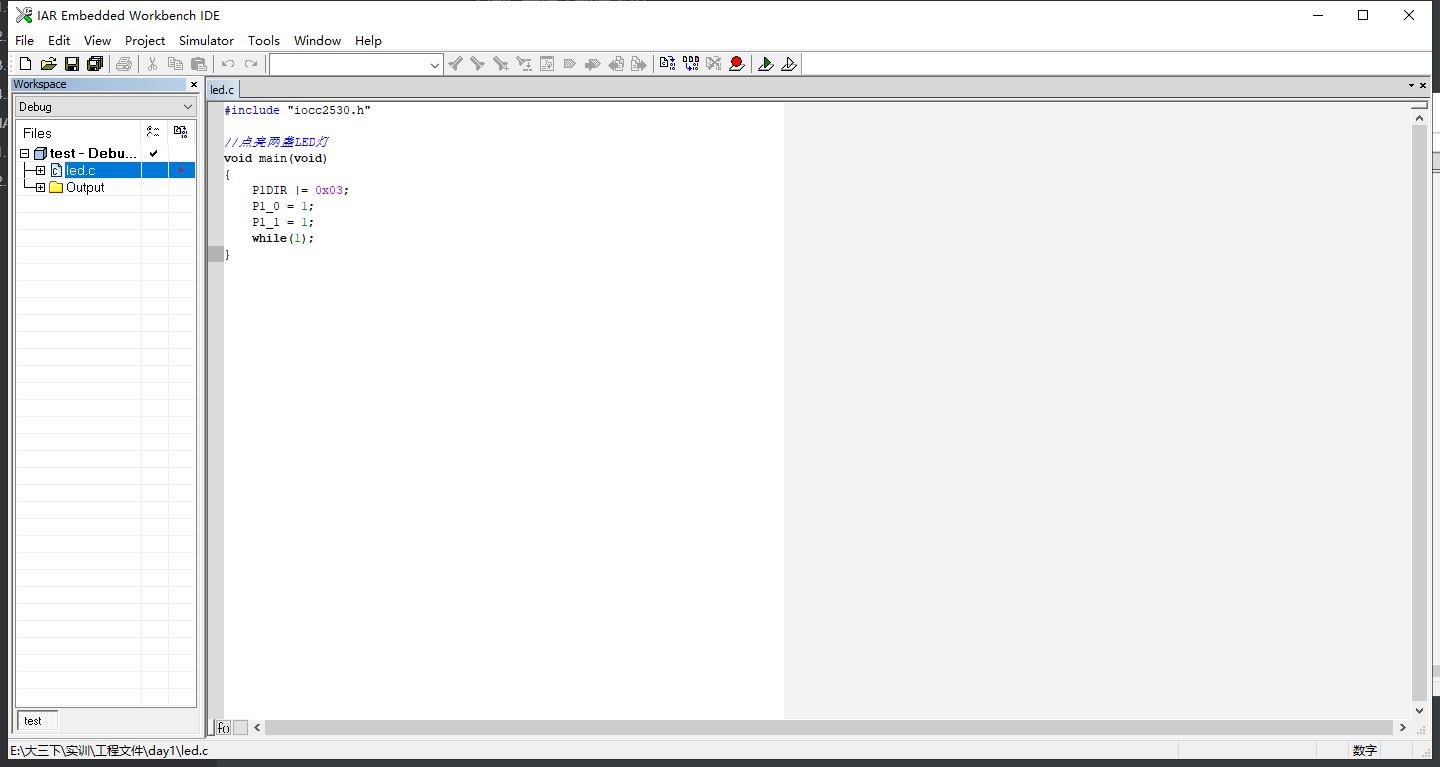Toggle a breakpoint with the red dot icon
This screenshot has height=767, width=1440.
tap(737, 64)
